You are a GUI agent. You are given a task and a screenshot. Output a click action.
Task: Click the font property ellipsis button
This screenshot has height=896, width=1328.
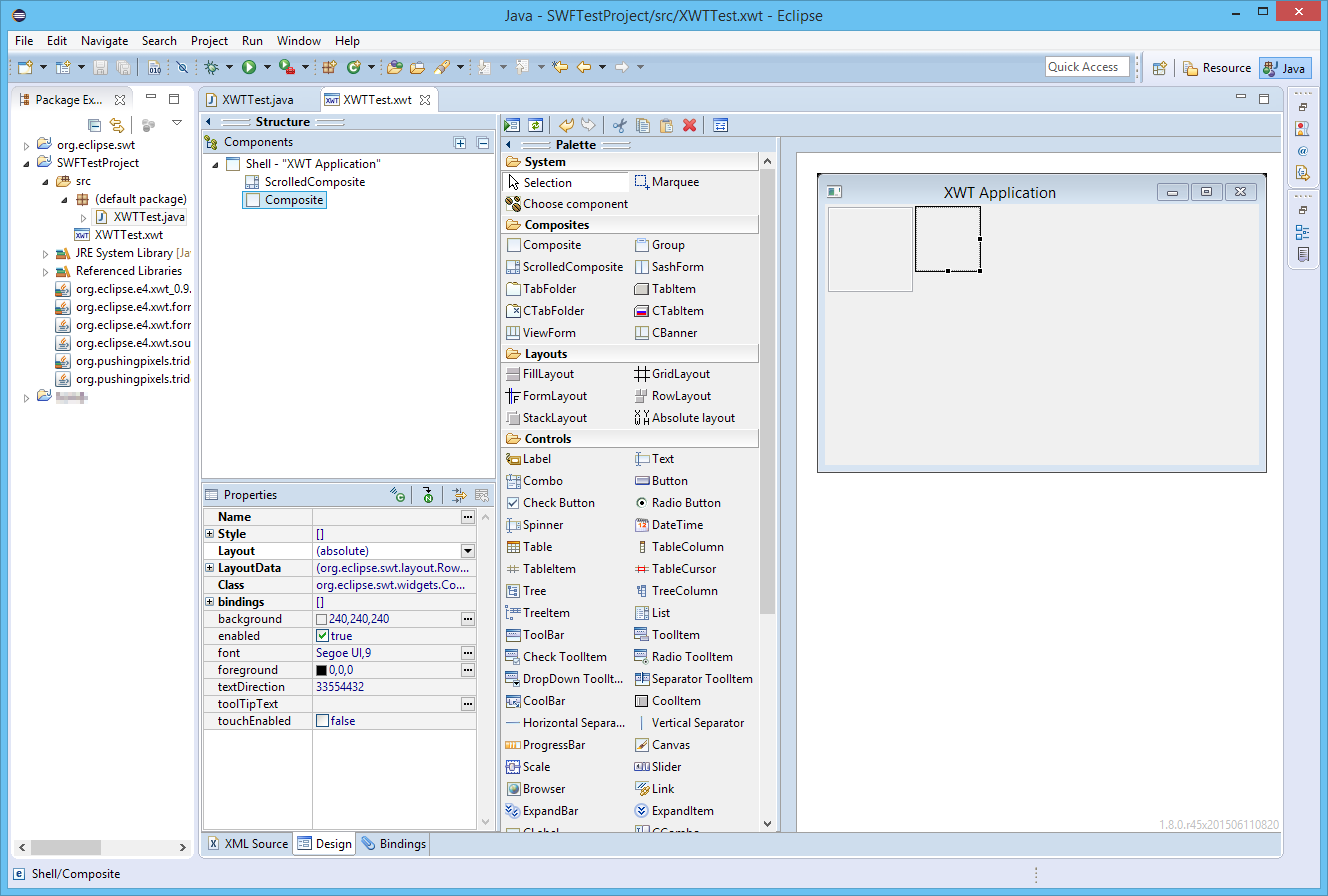467,653
